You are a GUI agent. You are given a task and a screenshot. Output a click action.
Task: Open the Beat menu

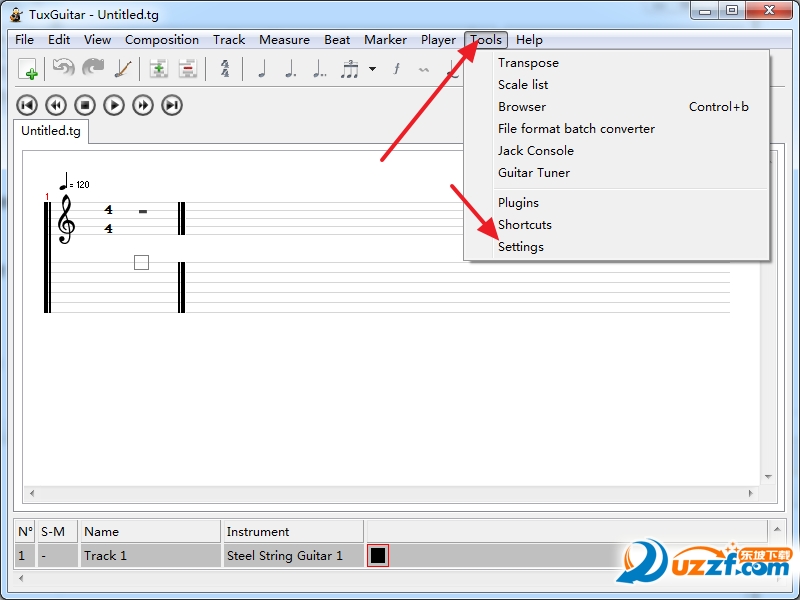(x=337, y=40)
